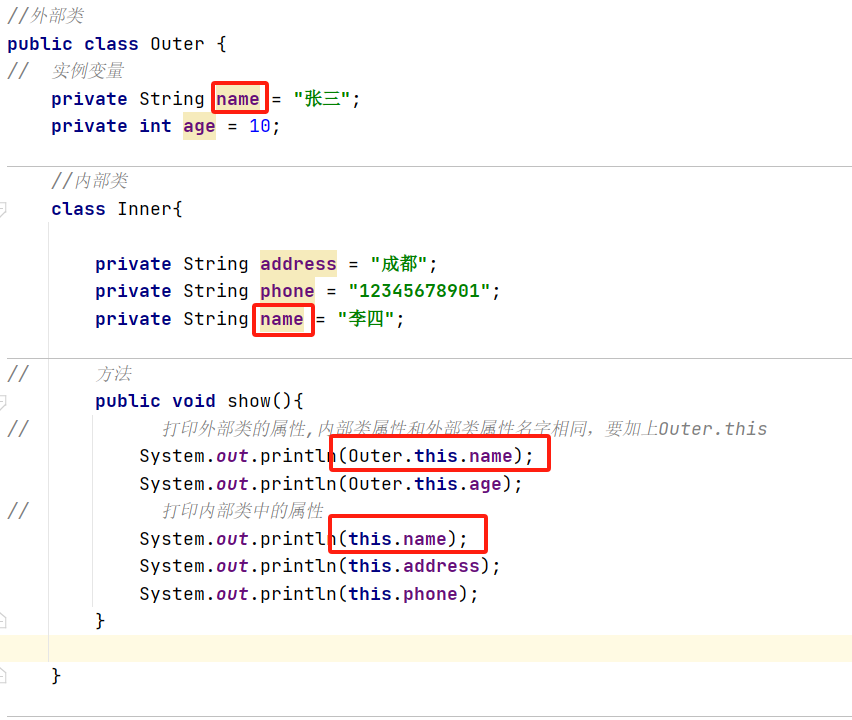
Task: Select the int keyword
Action: point(155,126)
